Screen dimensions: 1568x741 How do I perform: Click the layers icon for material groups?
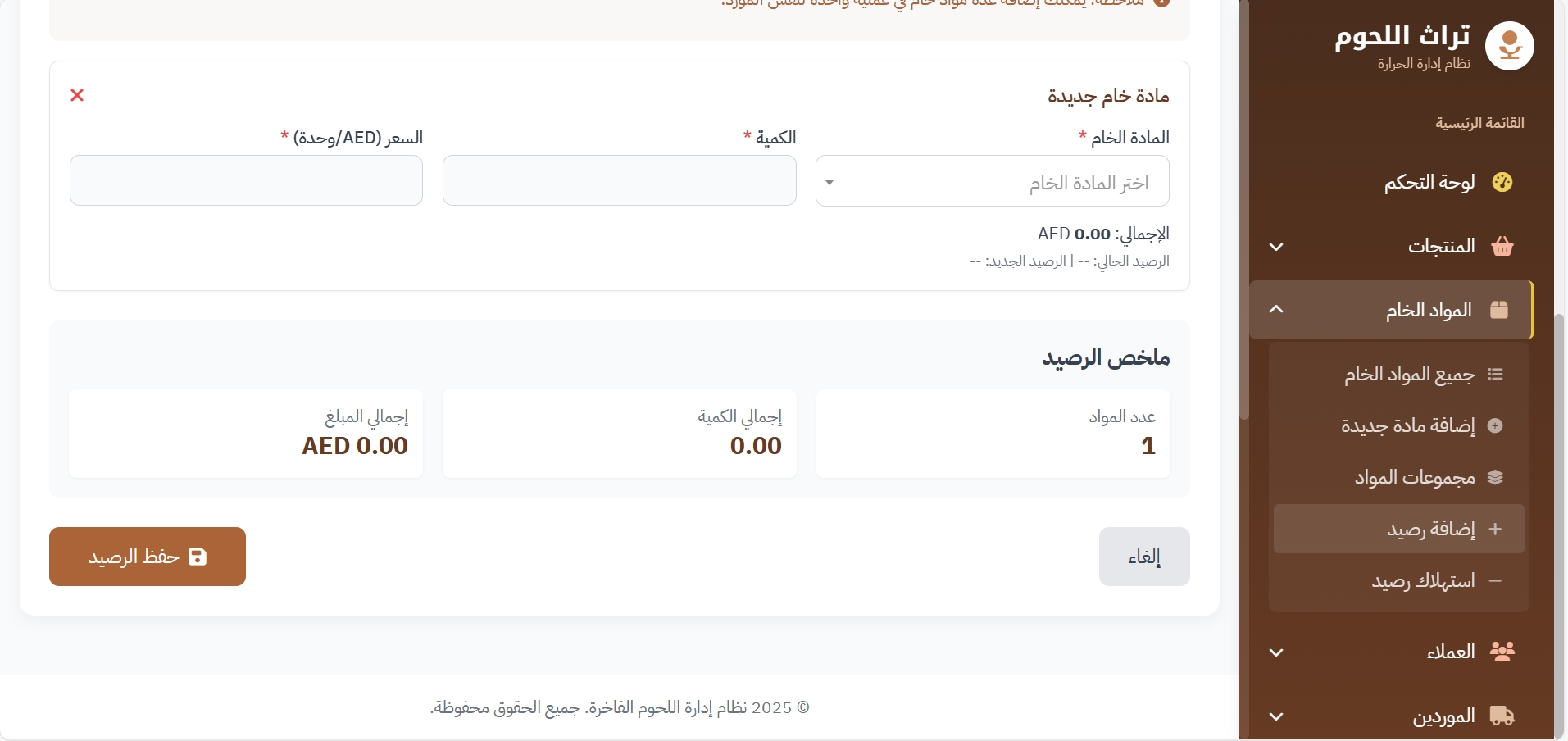pos(1495,477)
